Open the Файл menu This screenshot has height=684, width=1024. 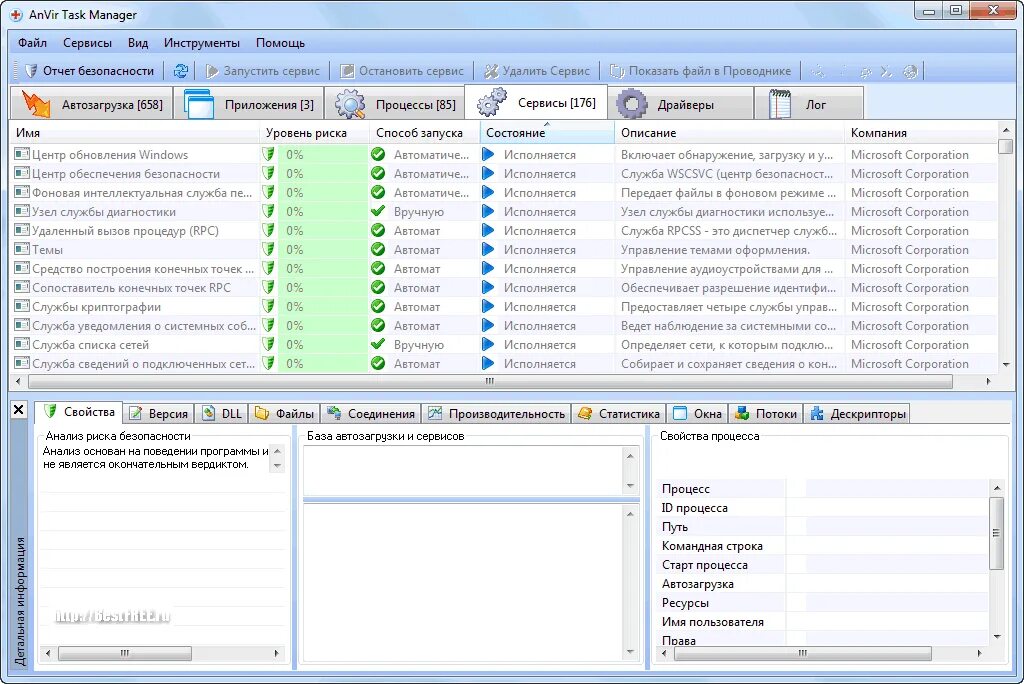32,42
